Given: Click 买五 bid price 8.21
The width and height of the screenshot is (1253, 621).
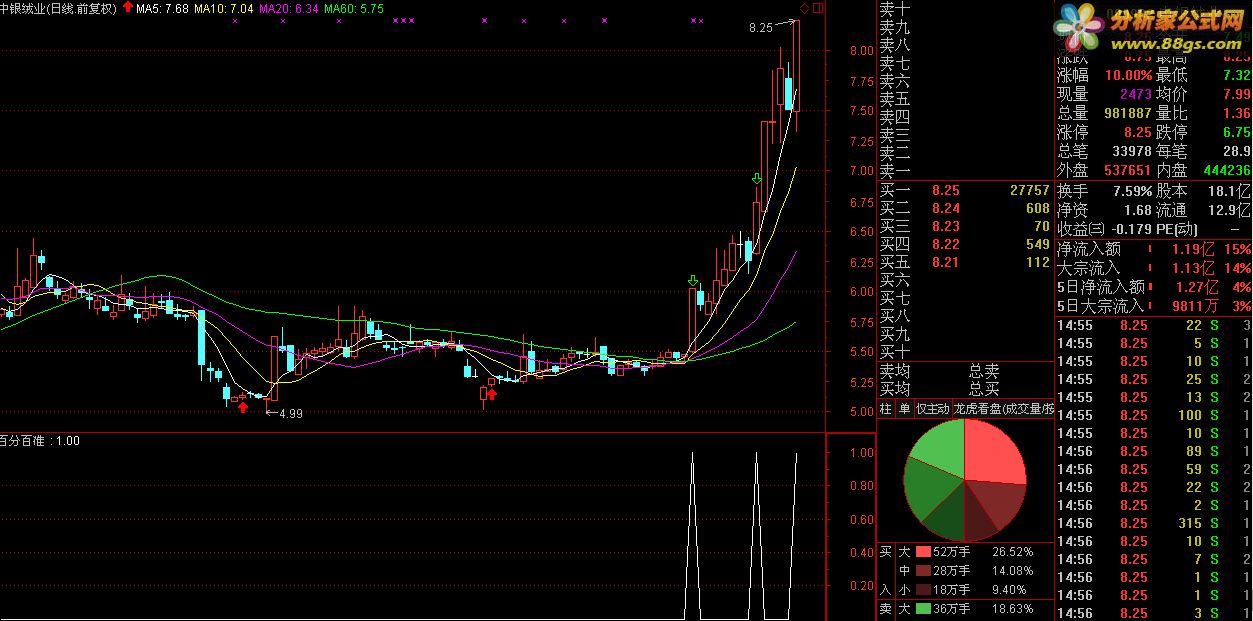Looking at the screenshot, I should click(x=946, y=262).
